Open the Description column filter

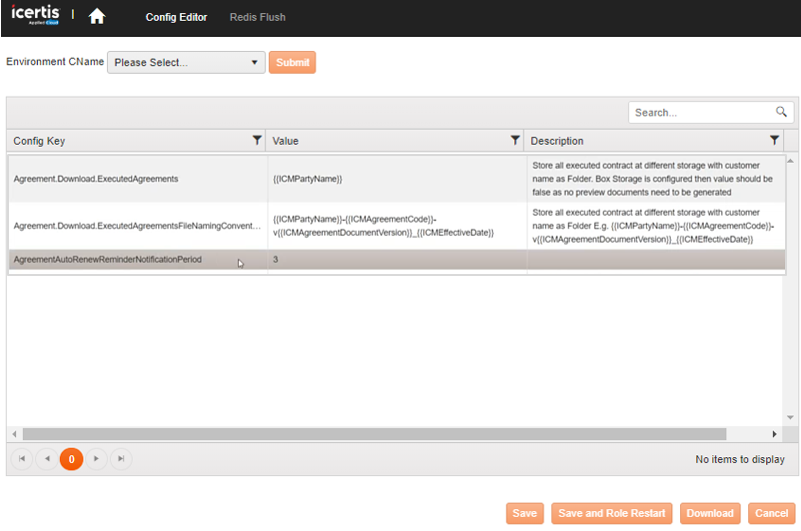pyautogui.click(x=774, y=141)
